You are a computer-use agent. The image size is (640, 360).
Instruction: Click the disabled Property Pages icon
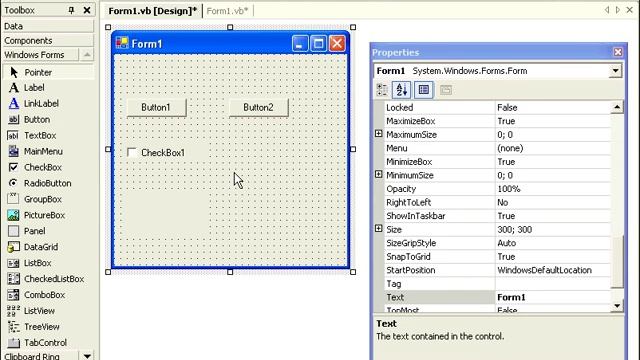pos(446,90)
